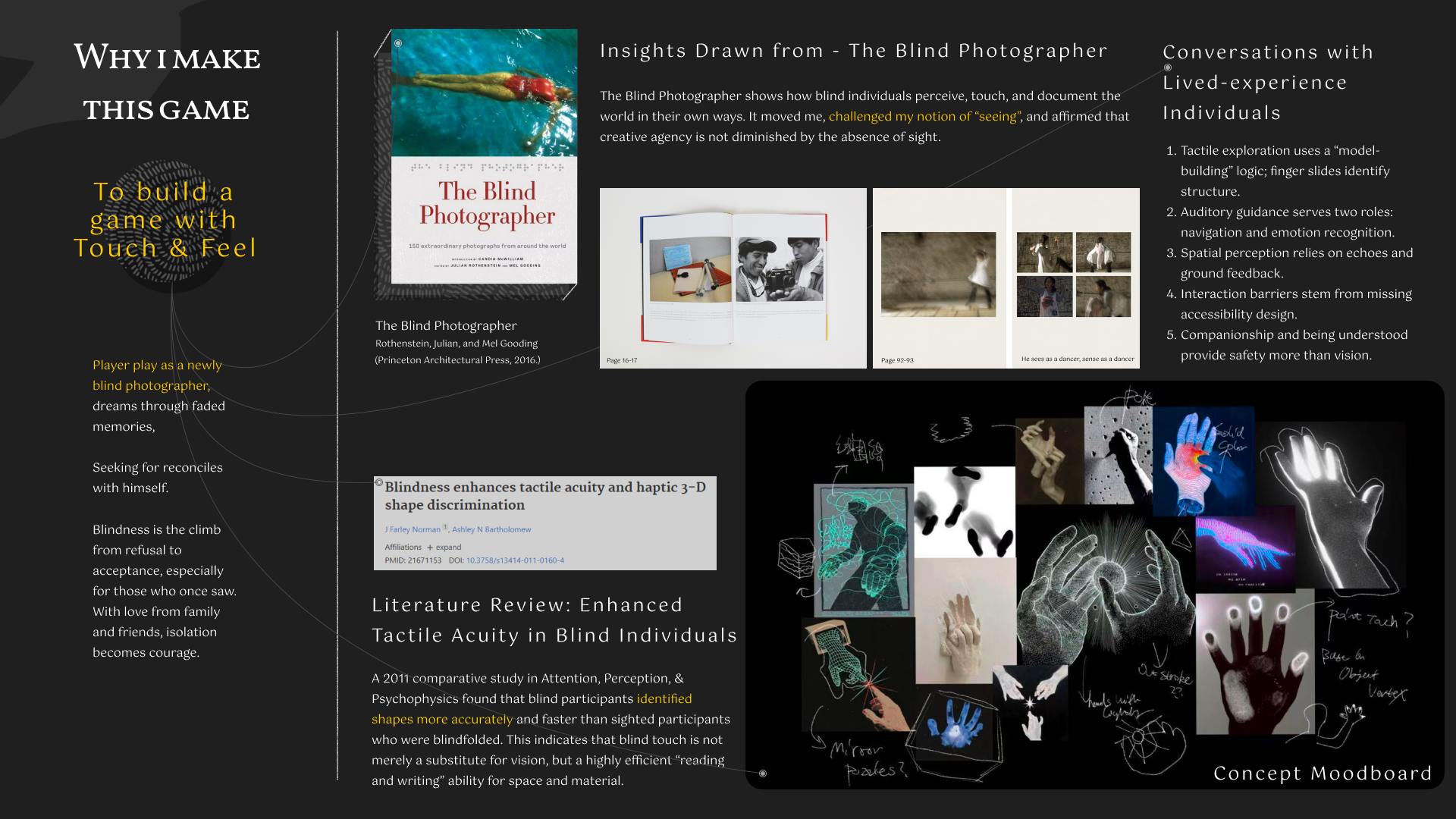Click the plus icon next to expand

point(430,548)
